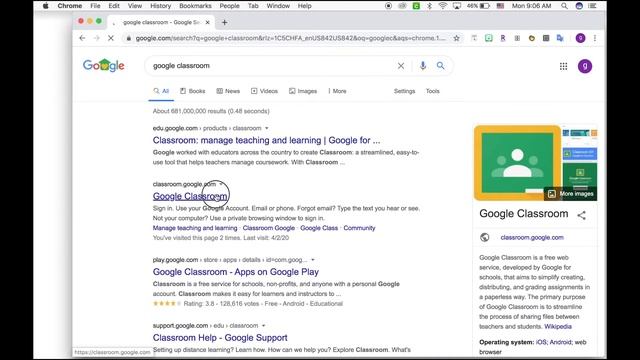640x360 pixels.
Task: Click the address bar URL field
Action: 291,38
